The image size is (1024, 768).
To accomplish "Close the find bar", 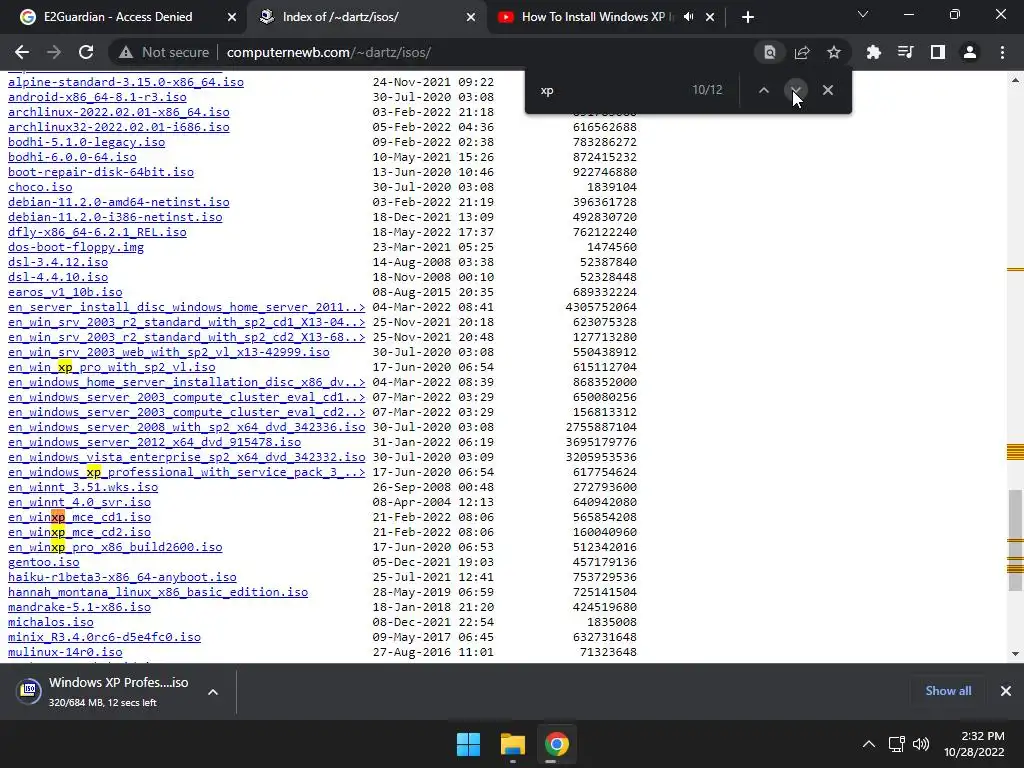I will point(827,90).
